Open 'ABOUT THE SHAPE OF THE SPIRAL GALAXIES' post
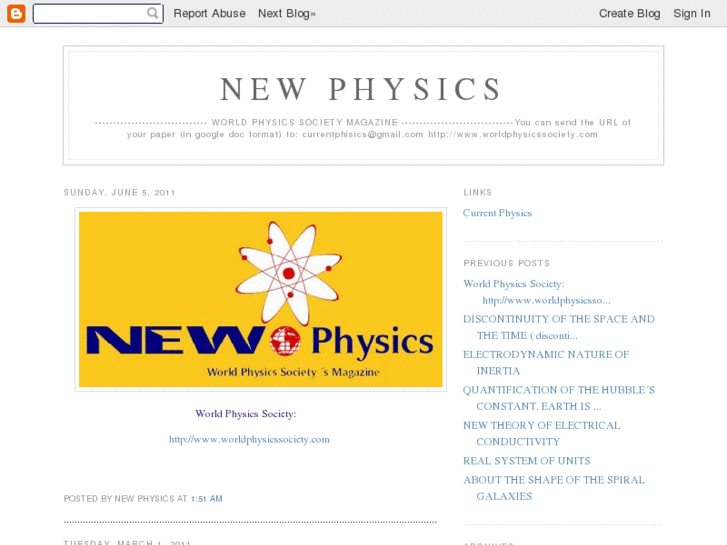Viewport: 727px width, 545px height. tap(554, 488)
